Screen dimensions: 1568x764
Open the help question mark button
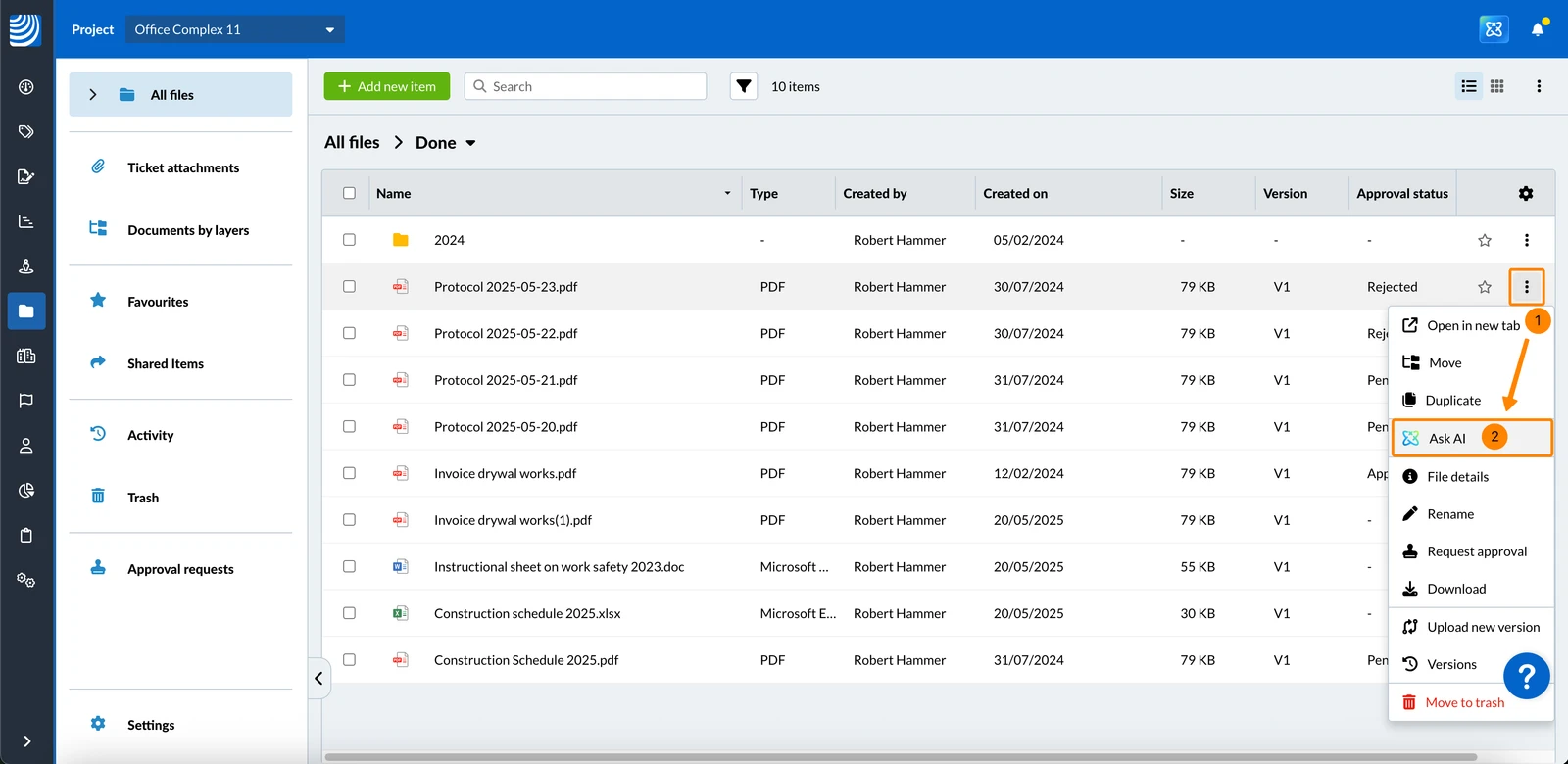tap(1526, 675)
